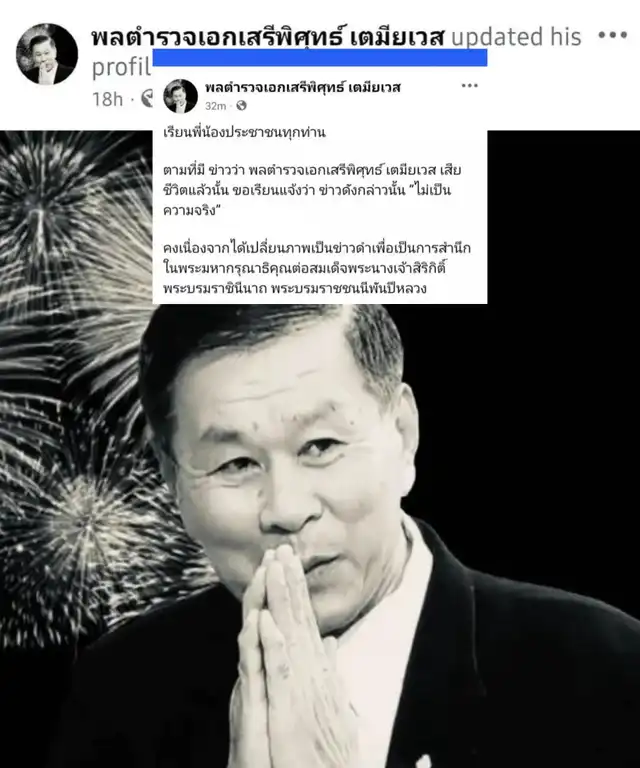Viewport: 640px width, 768px height.
Task: Click the greeting line เรียนพี่น้องประชาชนทุกท่าน
Action: [244, 132]
